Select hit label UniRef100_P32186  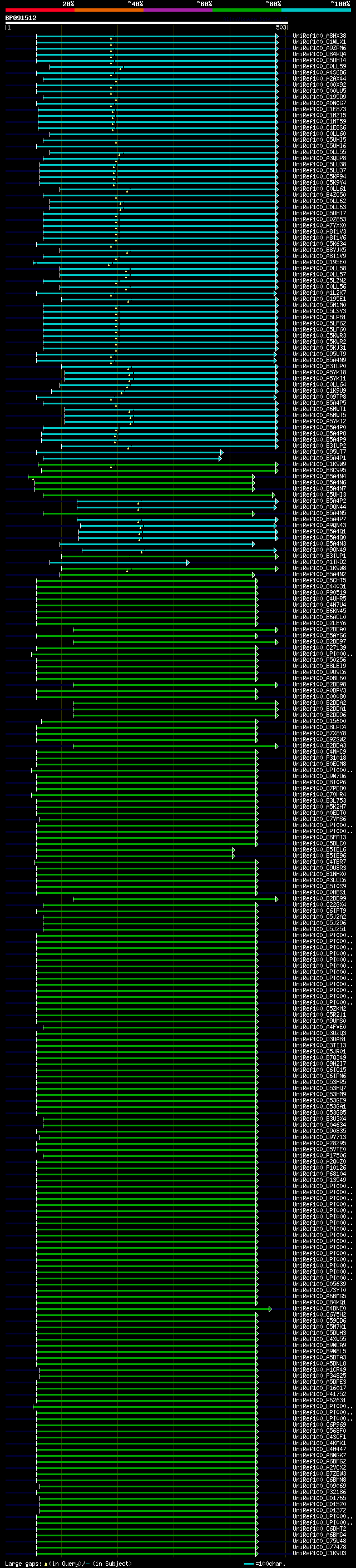319,1492
